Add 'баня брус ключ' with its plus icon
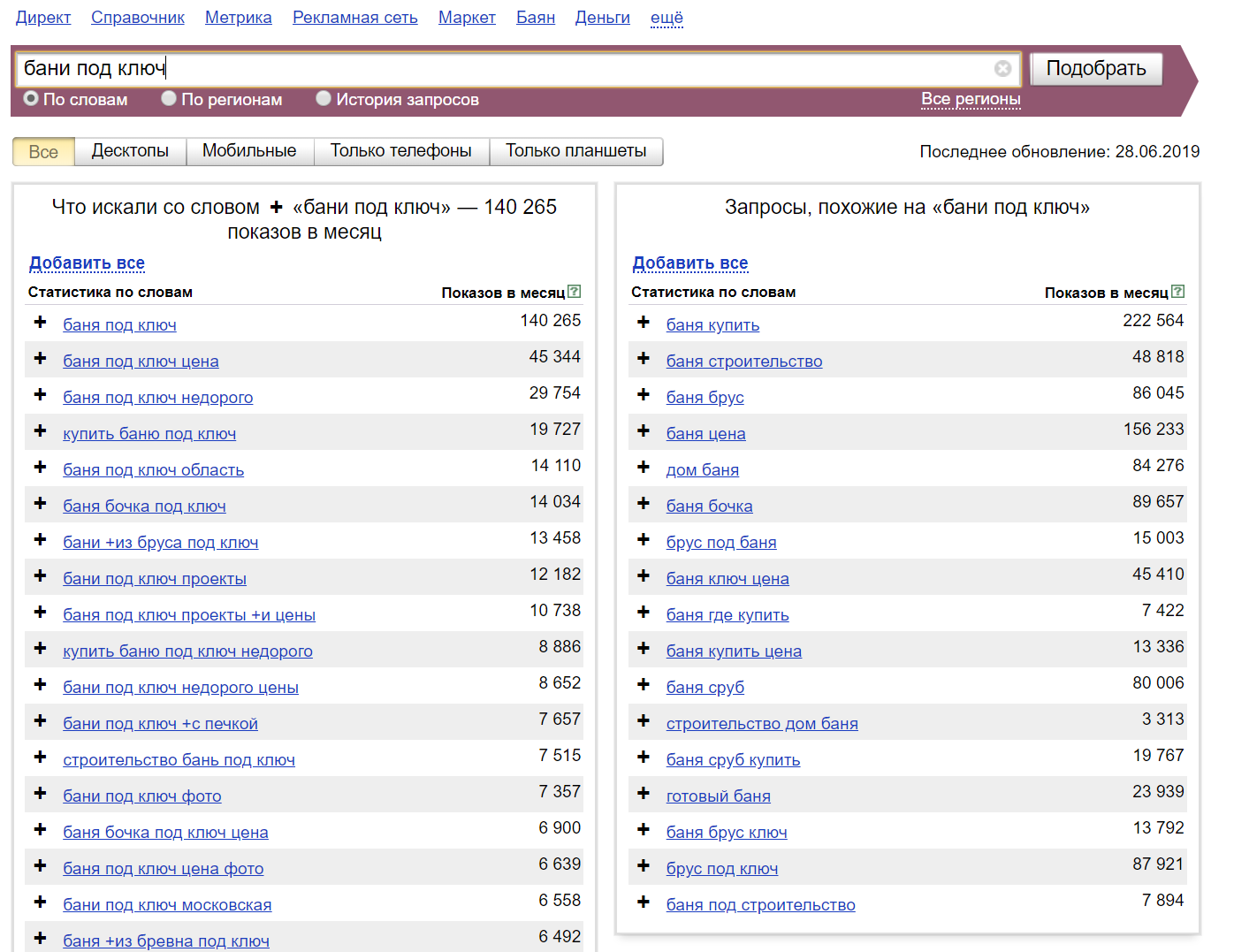Screen dimensions: 1234x952 pyautogui.click(x=644, y=830)
